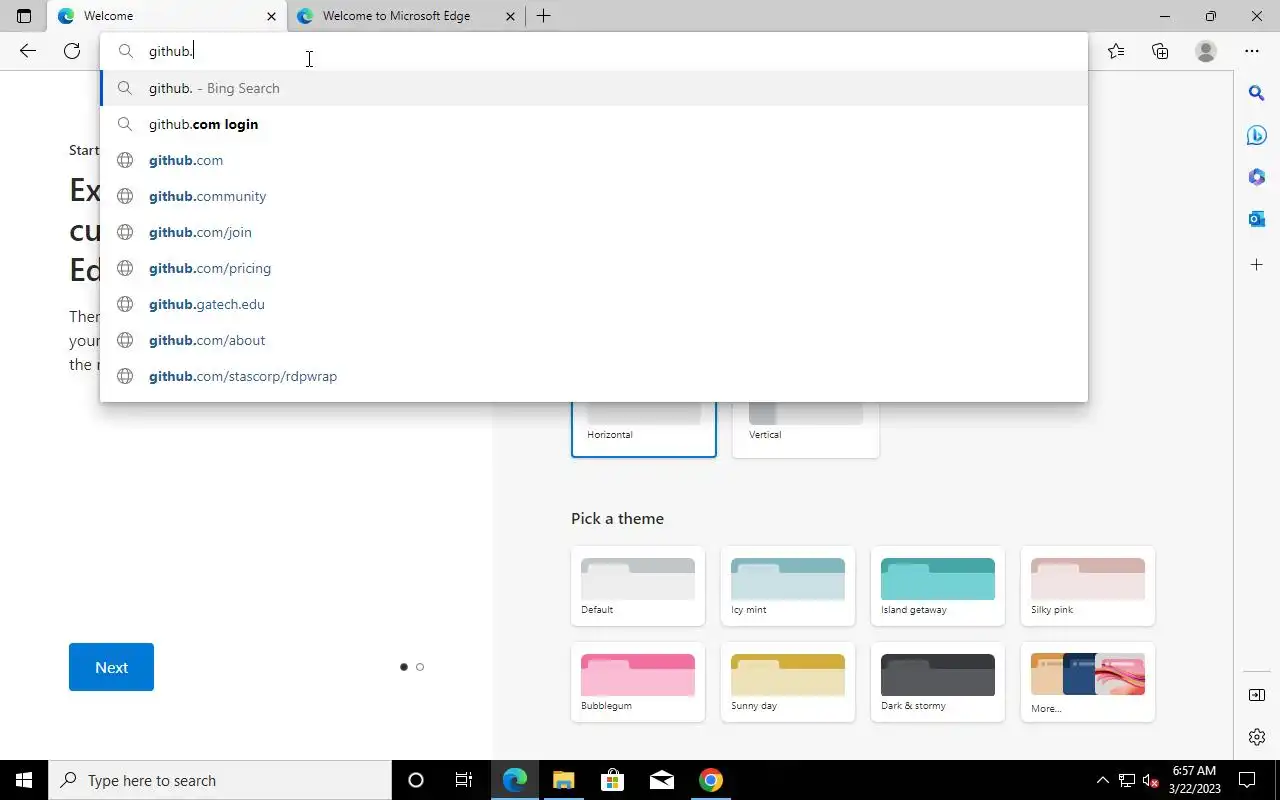1280x800 pixels.
Task: Open the network icon in system tray
Action: tap(1127, 780)
